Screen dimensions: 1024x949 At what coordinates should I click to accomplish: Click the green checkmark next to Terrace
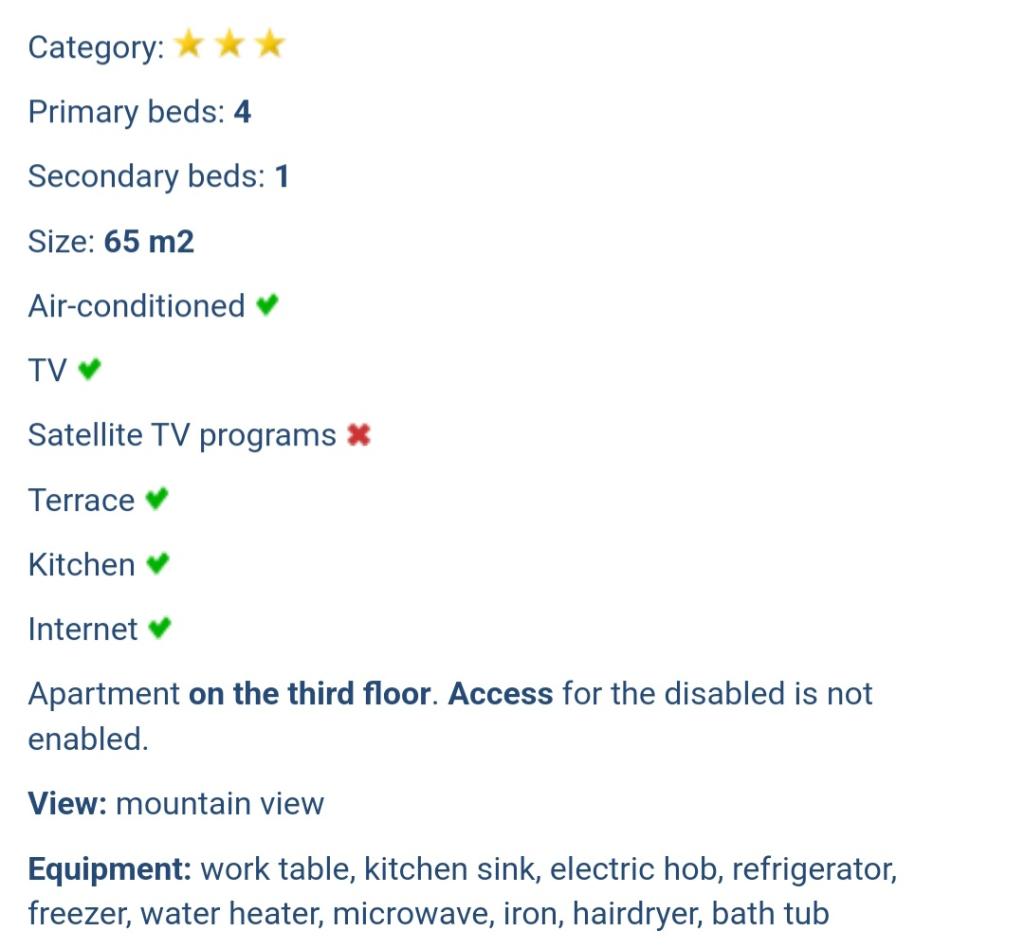pyautogui.click(x=156, y=499)
